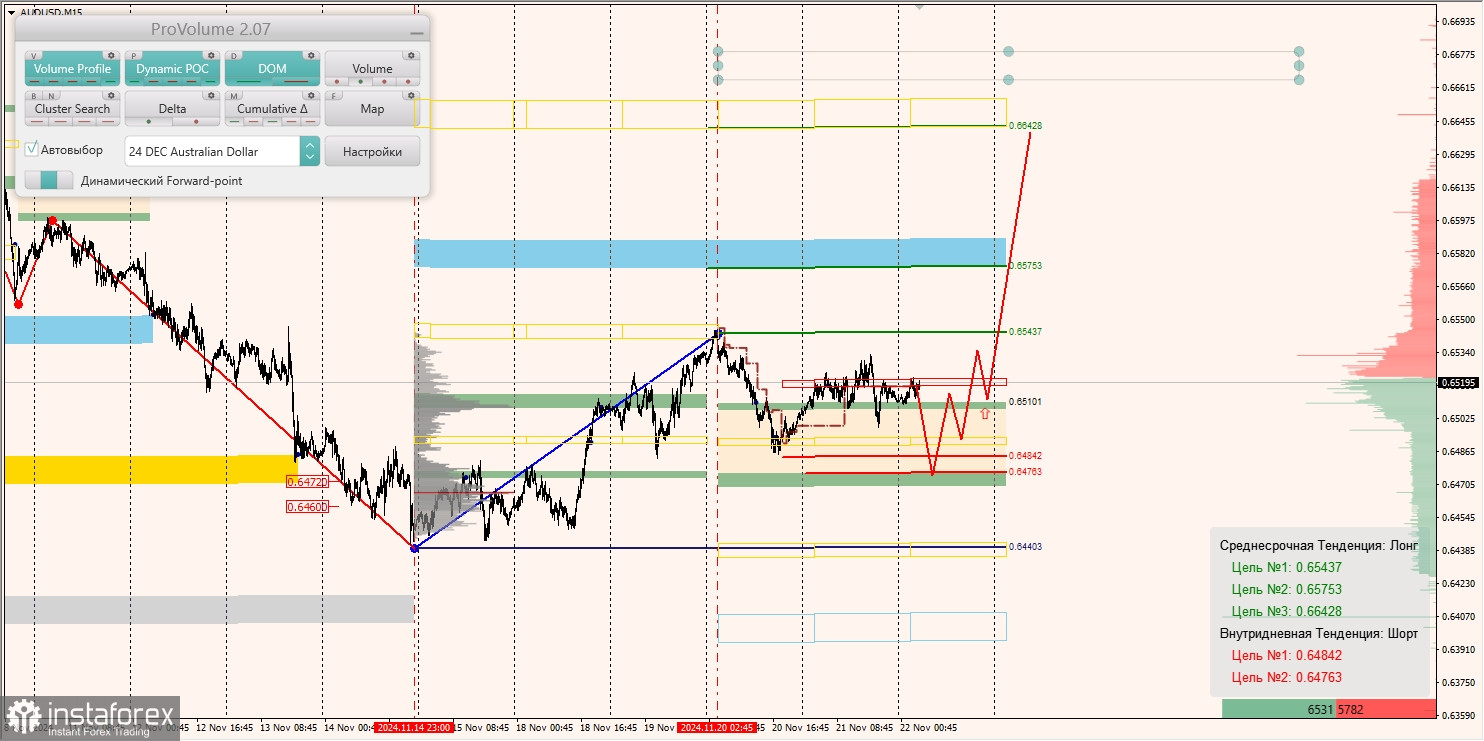Click Цель №2: 0.64763 in the forecast box
The height and width of the screenshot is (741, 1484).
(1287, 677)
